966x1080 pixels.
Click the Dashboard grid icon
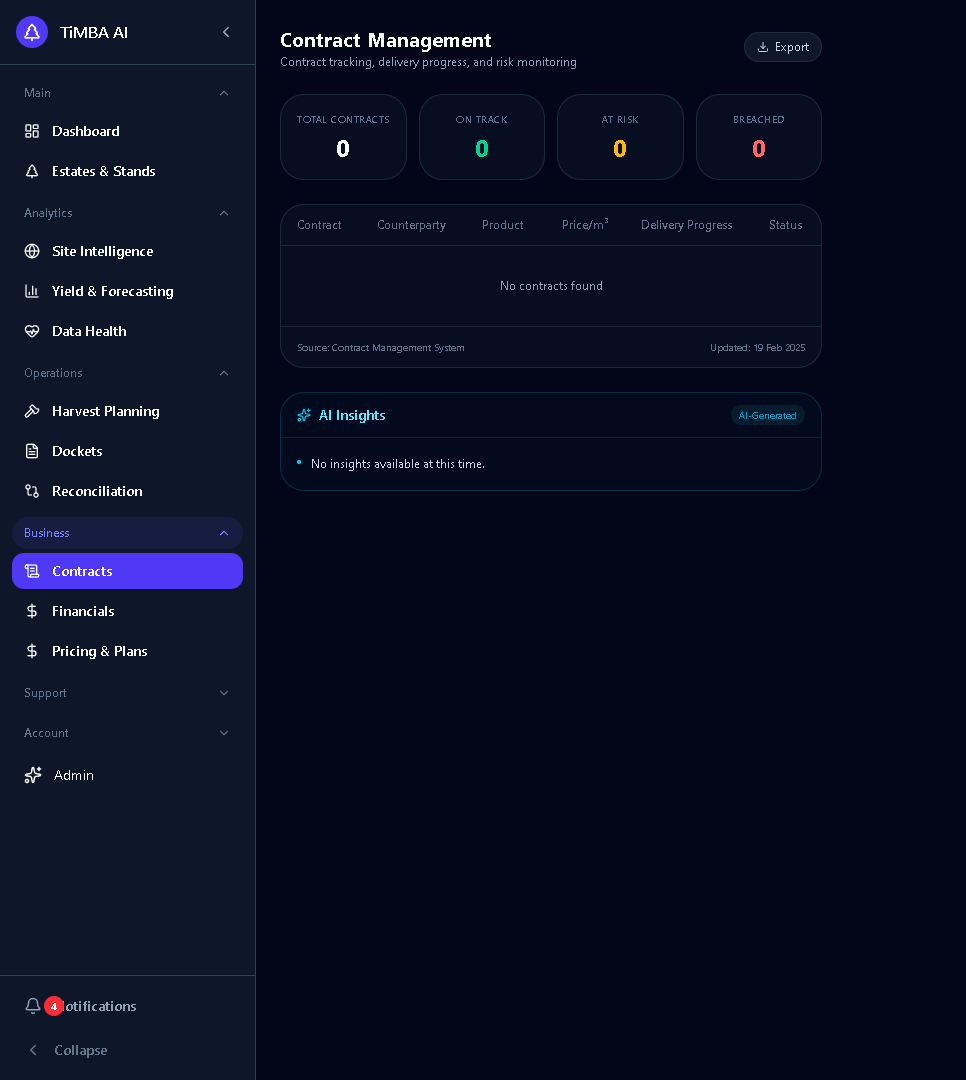(x=32, y=131)
